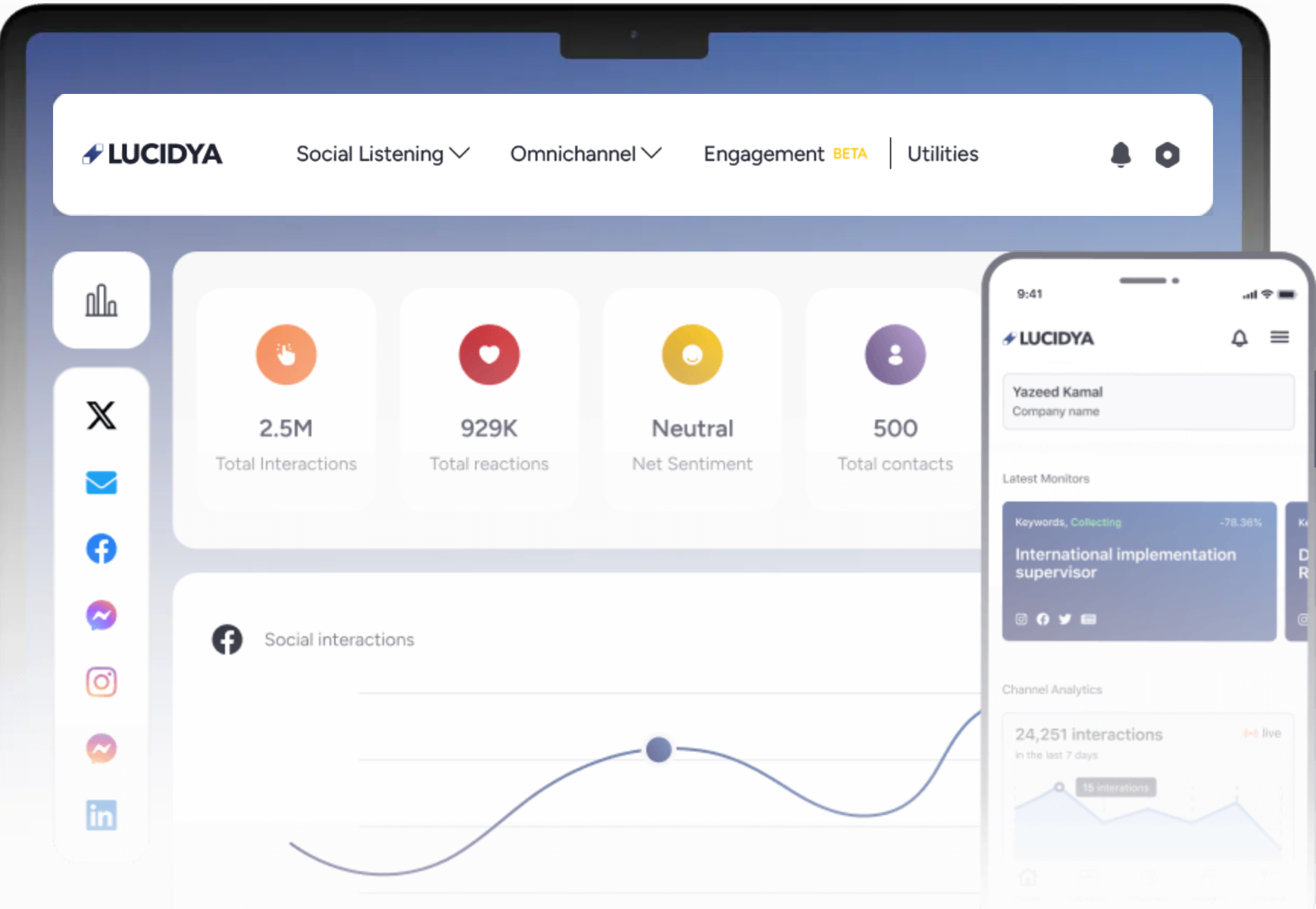Screen dimensions: 1316x909
Task: Select the Messenger channel icon
Action: click(x=101, y=615)
